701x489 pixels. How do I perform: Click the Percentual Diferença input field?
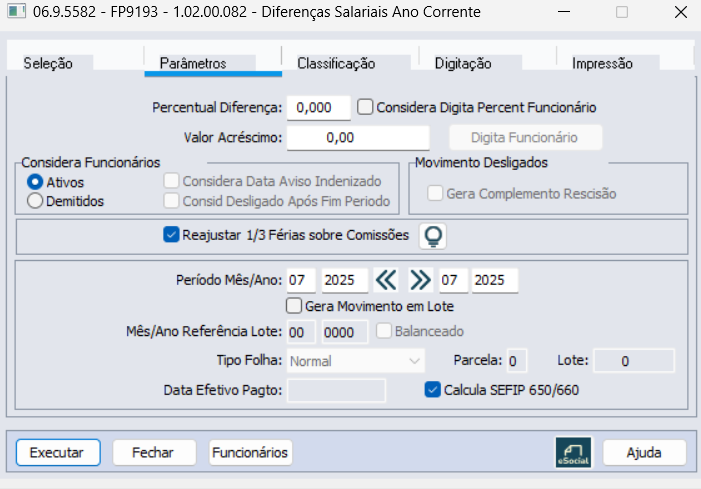coord(318,108)
